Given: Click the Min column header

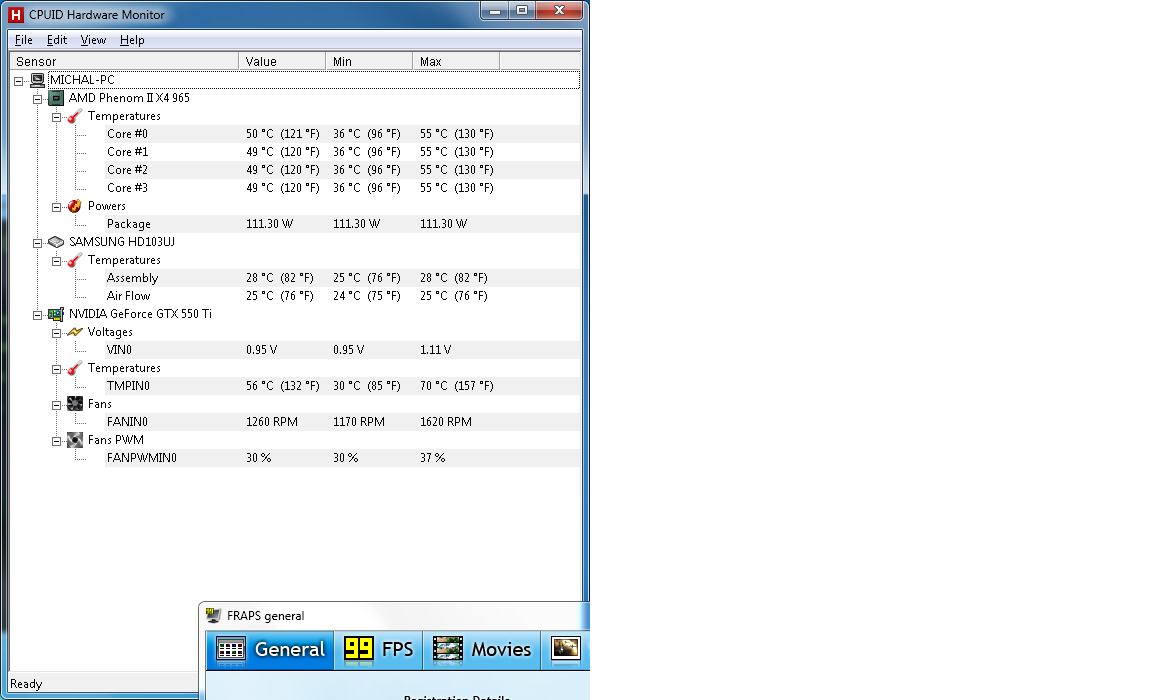Looking at the screenshot, I should pos(369,61).
